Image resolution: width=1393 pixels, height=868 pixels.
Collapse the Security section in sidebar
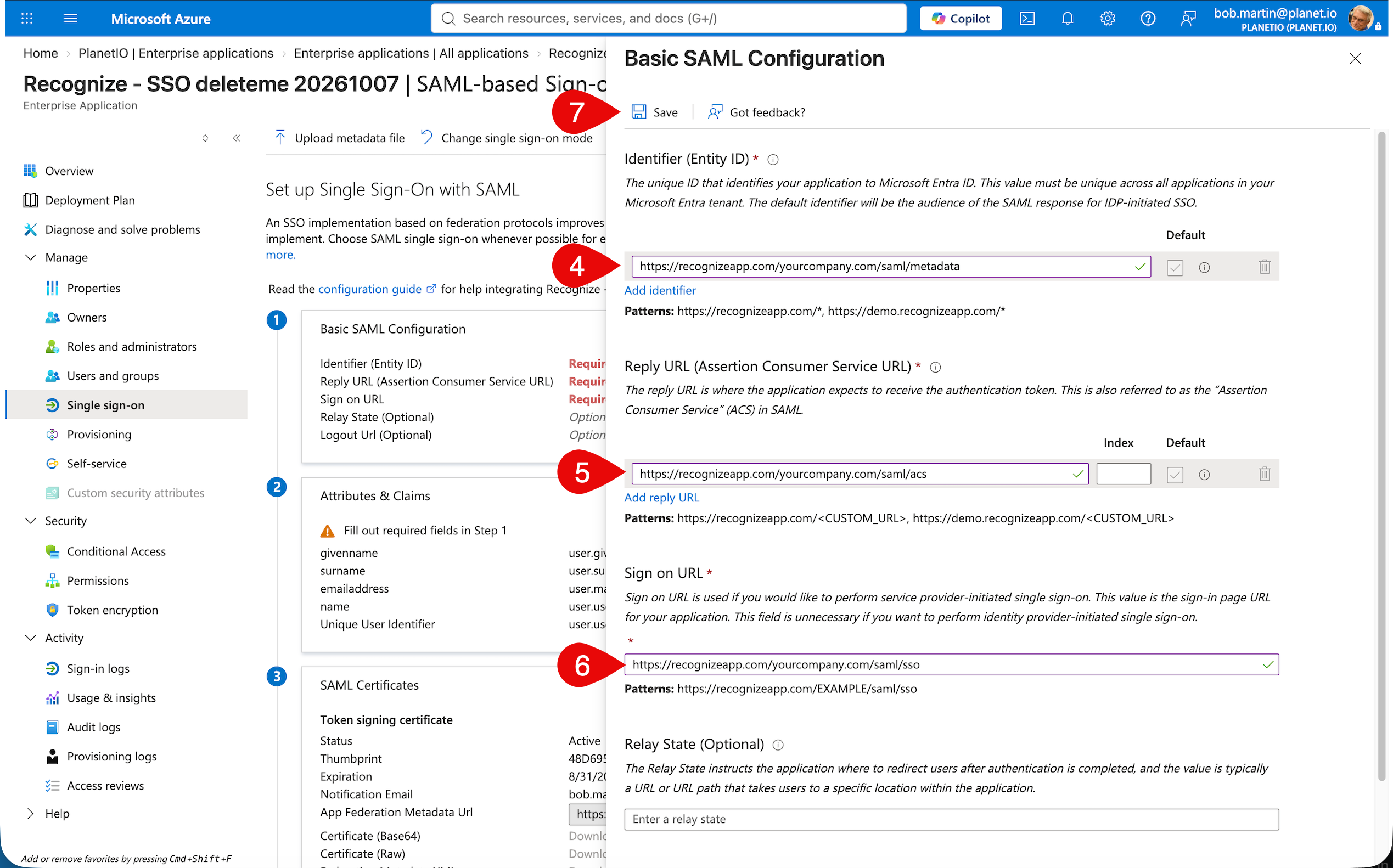[x=30, y=521]
